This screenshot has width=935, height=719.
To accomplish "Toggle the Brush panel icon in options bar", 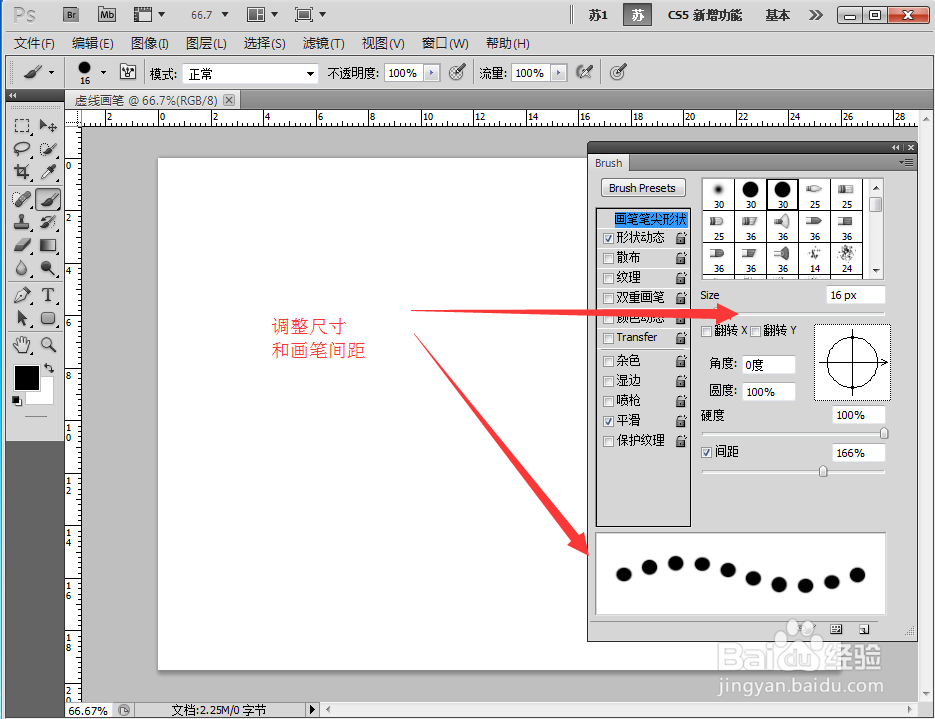I will pos(128,72).
